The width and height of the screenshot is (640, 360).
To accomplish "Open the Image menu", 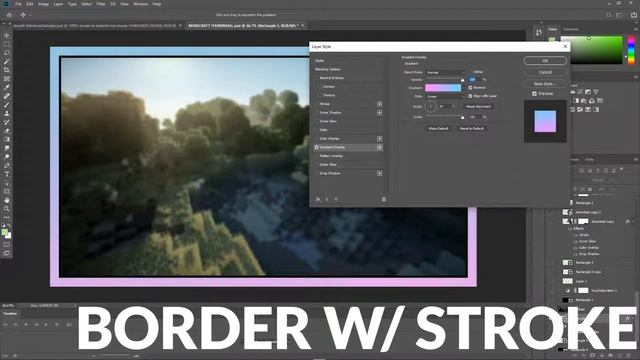I will 43,4.
